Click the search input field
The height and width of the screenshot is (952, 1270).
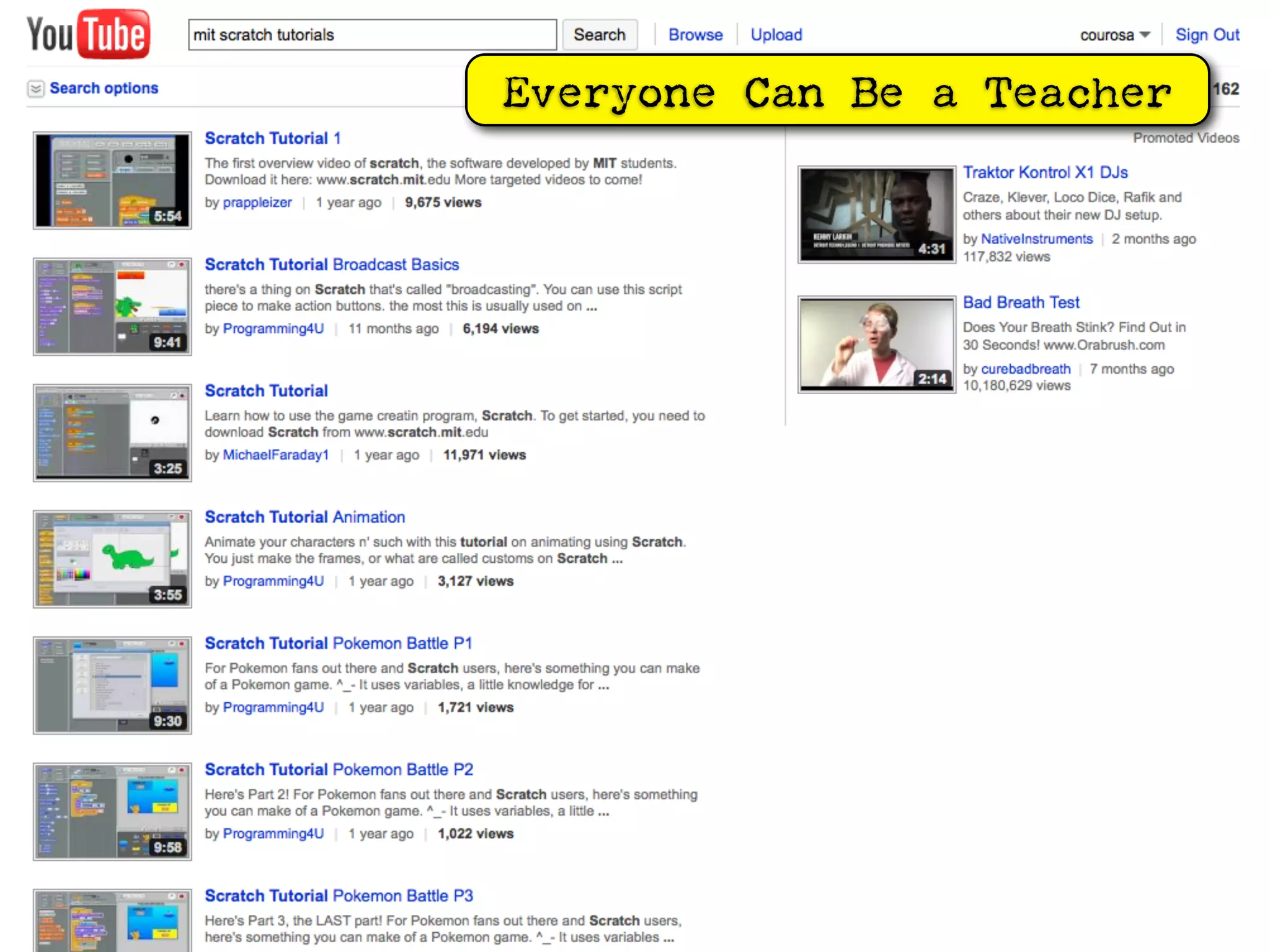[372, 35]
